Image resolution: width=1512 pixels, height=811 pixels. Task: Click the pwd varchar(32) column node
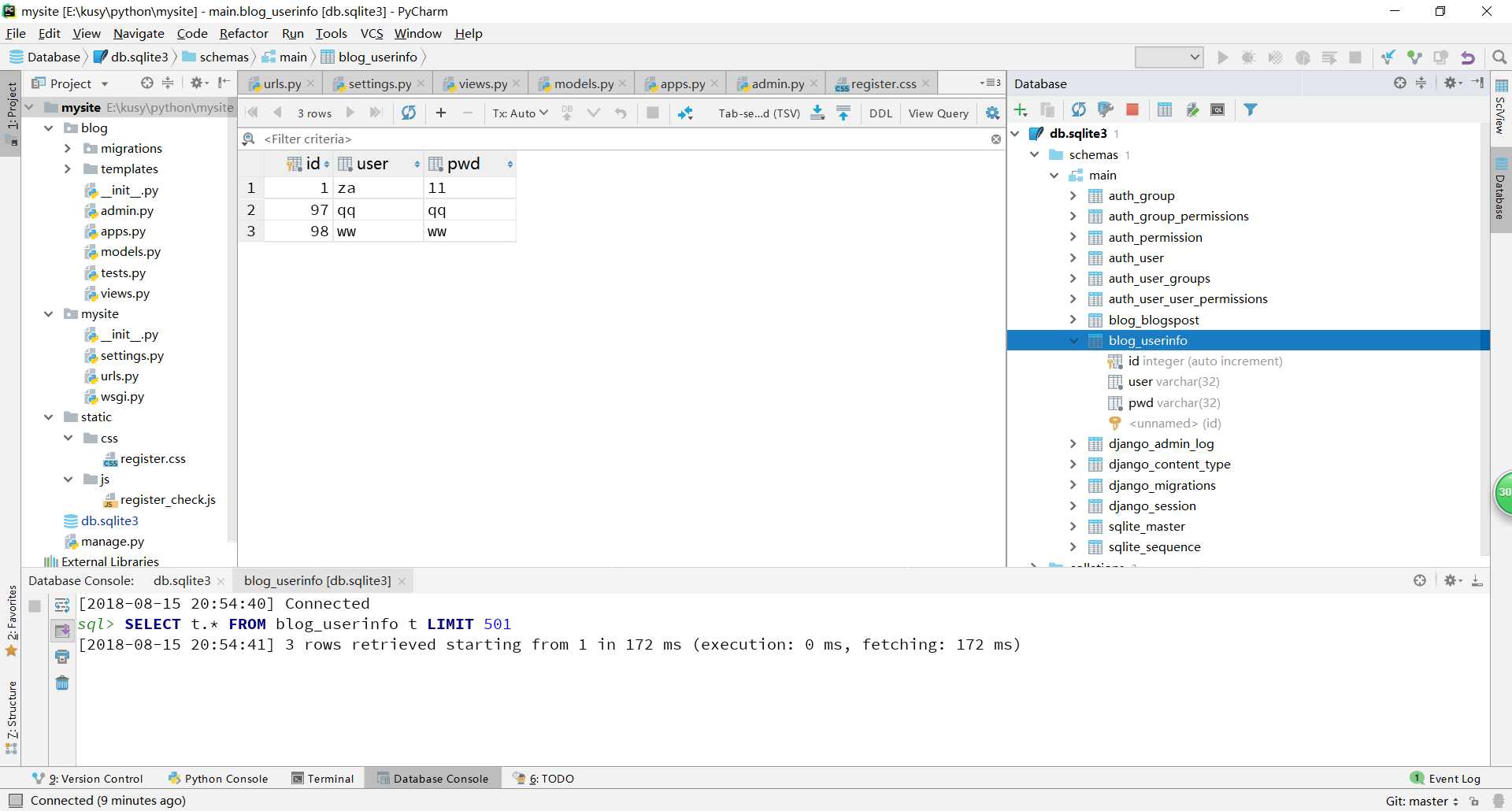(x=1173, y=402)
